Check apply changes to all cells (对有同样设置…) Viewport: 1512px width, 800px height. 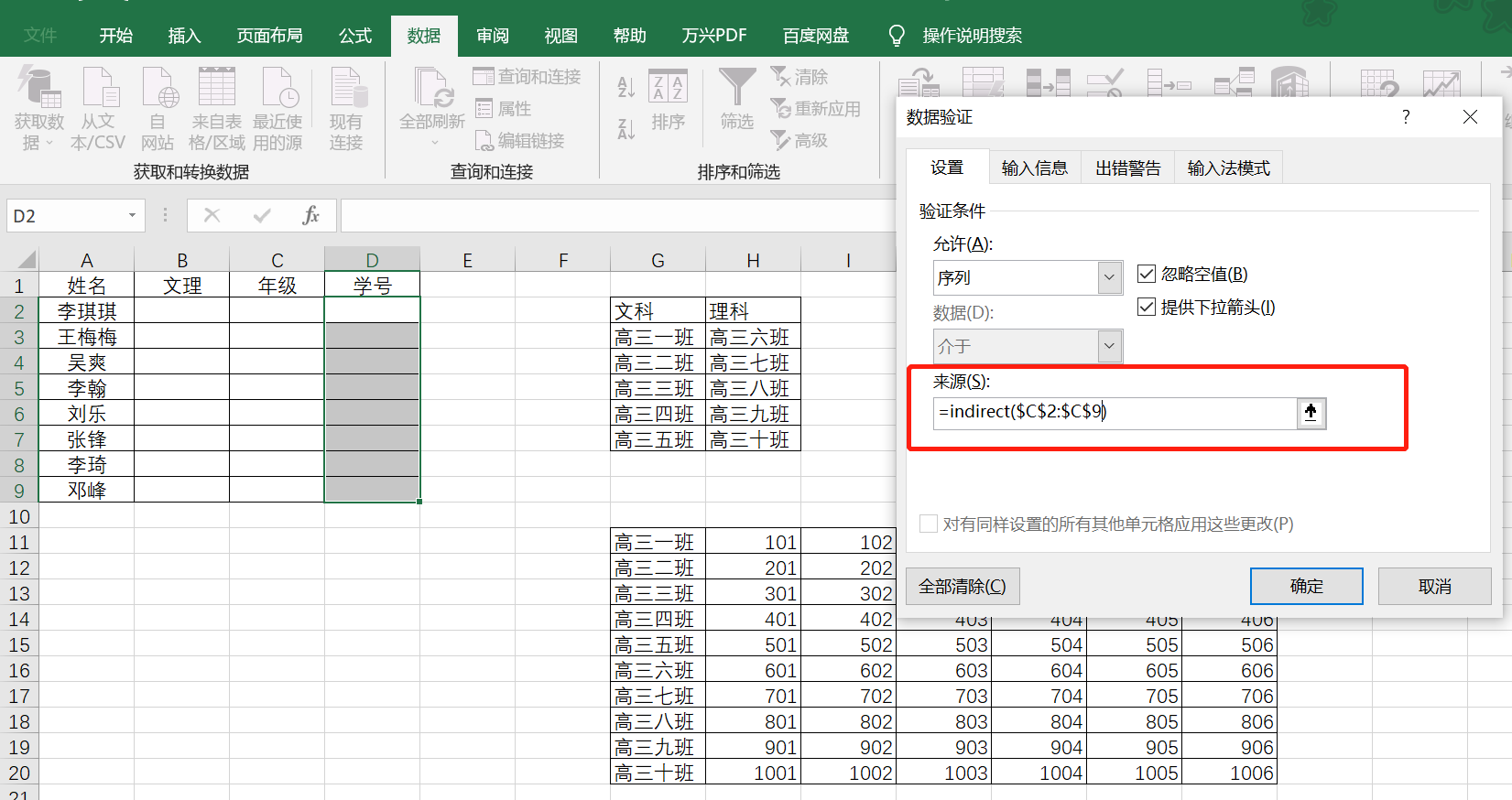pos(929,524)
